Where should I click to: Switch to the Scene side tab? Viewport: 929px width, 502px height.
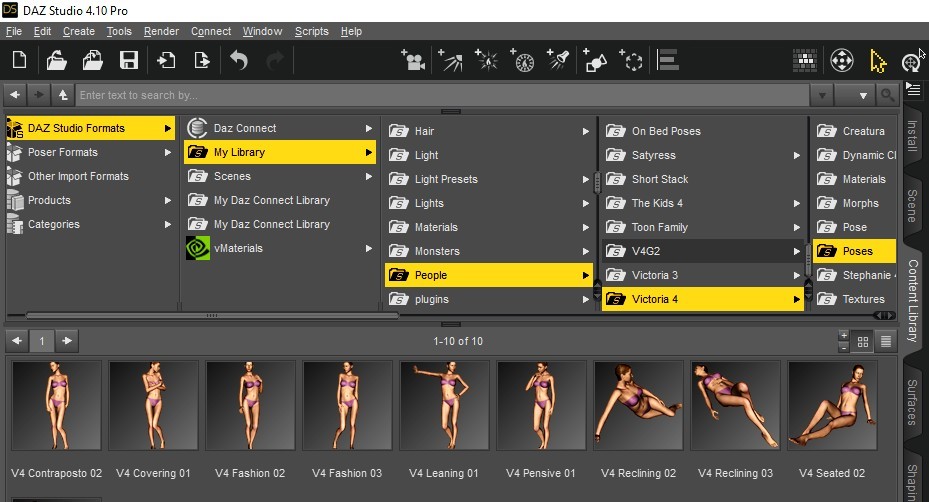click(912, 206)
